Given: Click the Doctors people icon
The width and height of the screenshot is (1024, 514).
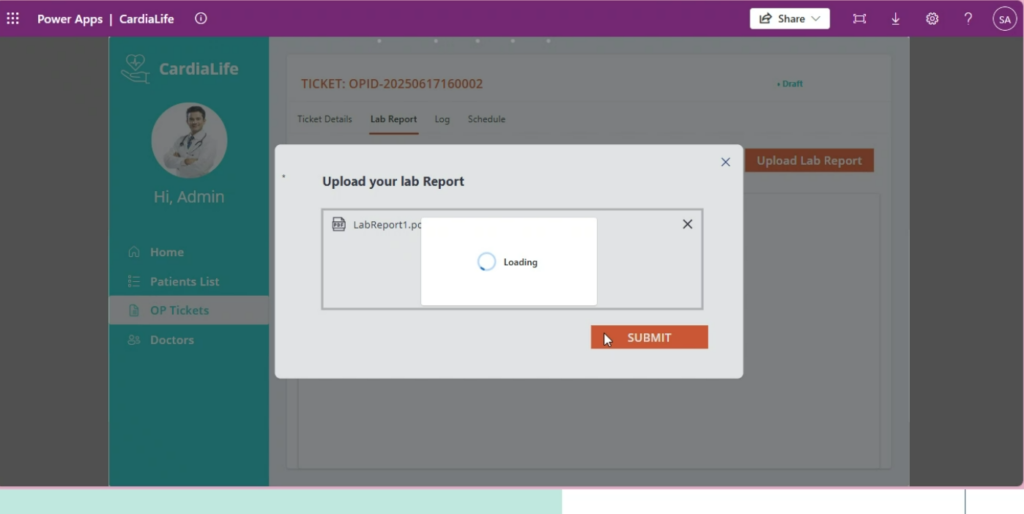Looking at the screenshot, I should click(x=134, y=340).
